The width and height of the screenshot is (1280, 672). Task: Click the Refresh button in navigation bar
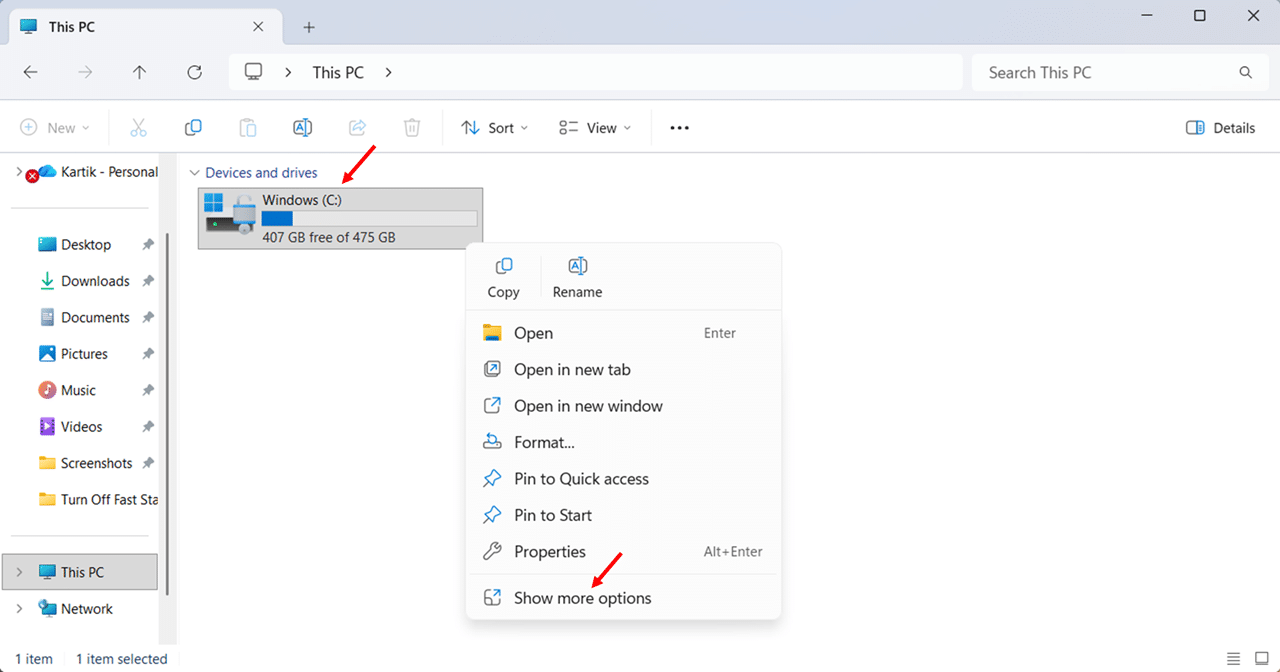[195, 72]
